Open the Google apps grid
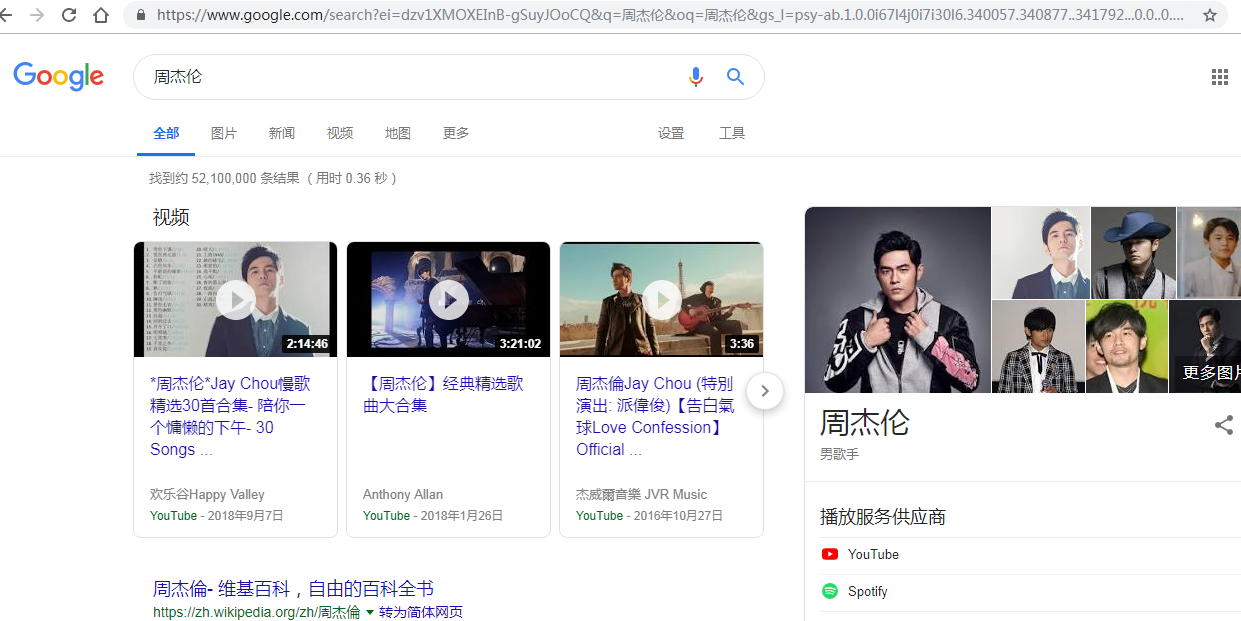This screenshot has width=1241, height=621. point(1220,77)
